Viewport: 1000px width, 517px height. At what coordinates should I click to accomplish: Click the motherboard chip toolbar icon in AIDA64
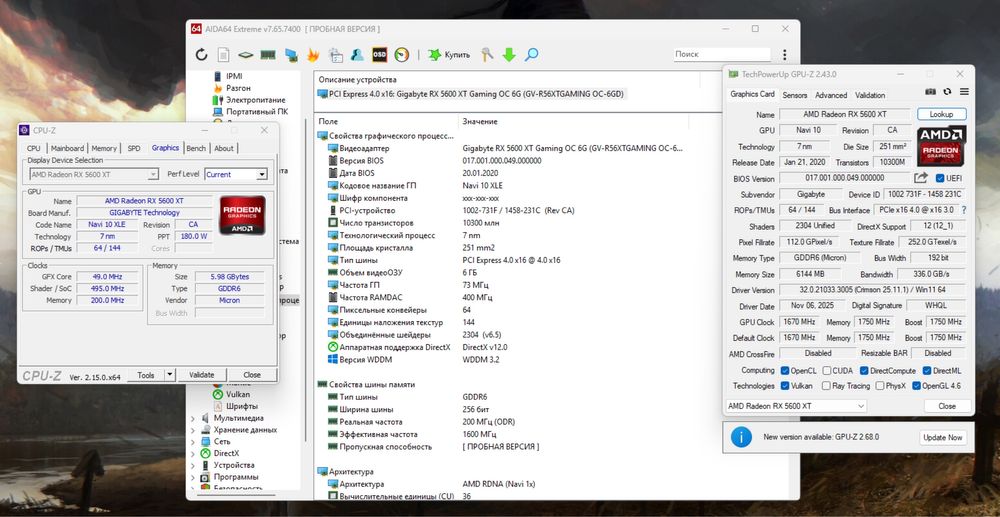point(246,55)
